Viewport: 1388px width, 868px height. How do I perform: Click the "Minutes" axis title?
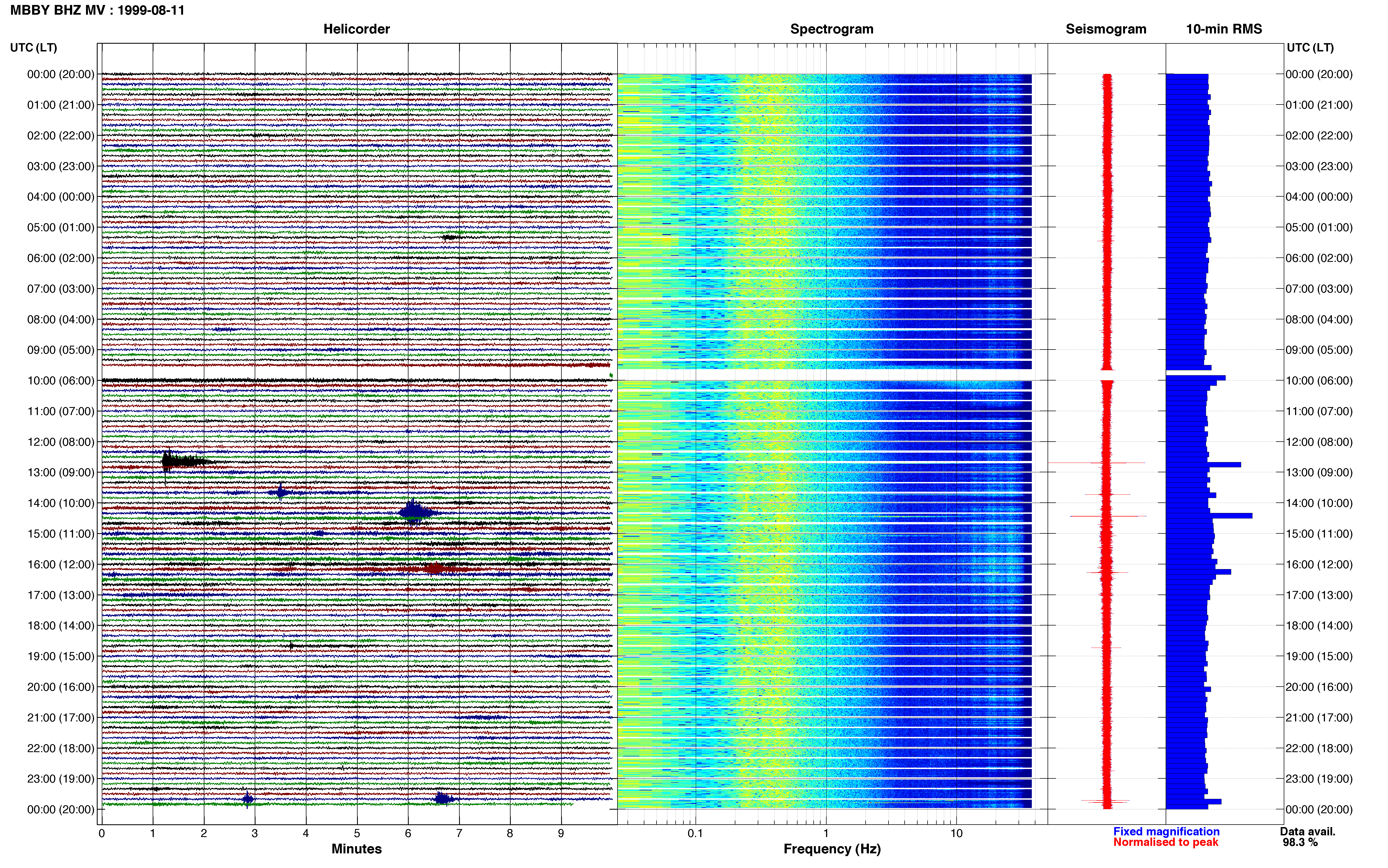[356, 849]
